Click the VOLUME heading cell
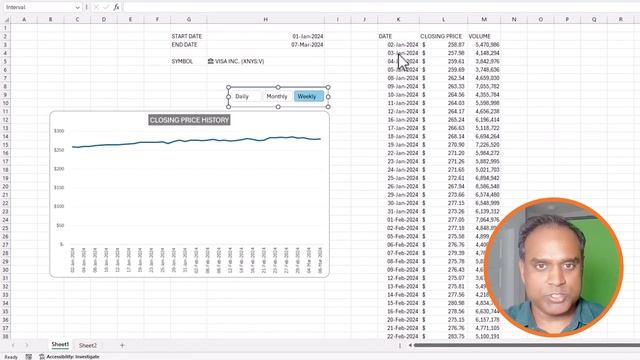 480,36
